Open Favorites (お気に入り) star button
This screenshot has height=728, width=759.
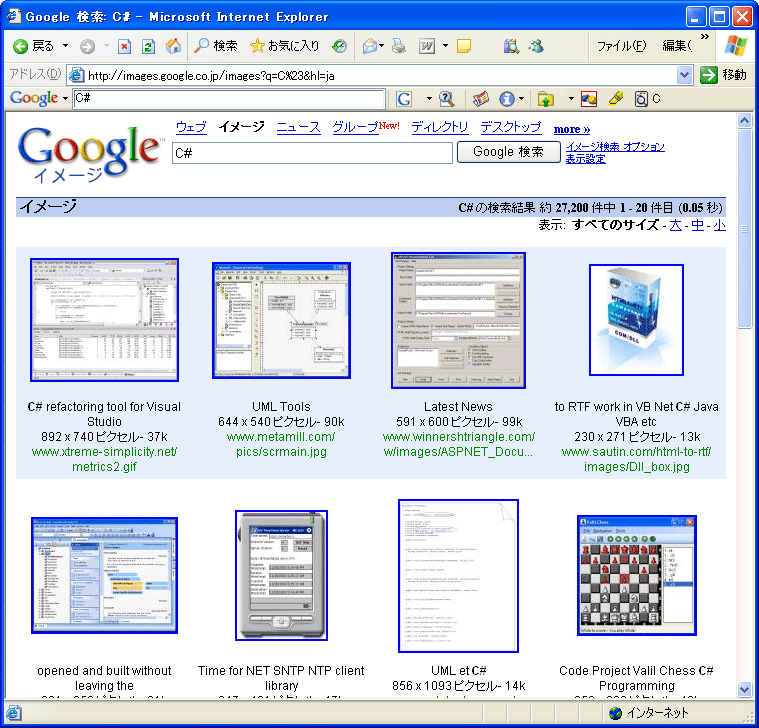pyautogui.click(x=285, y=46)
